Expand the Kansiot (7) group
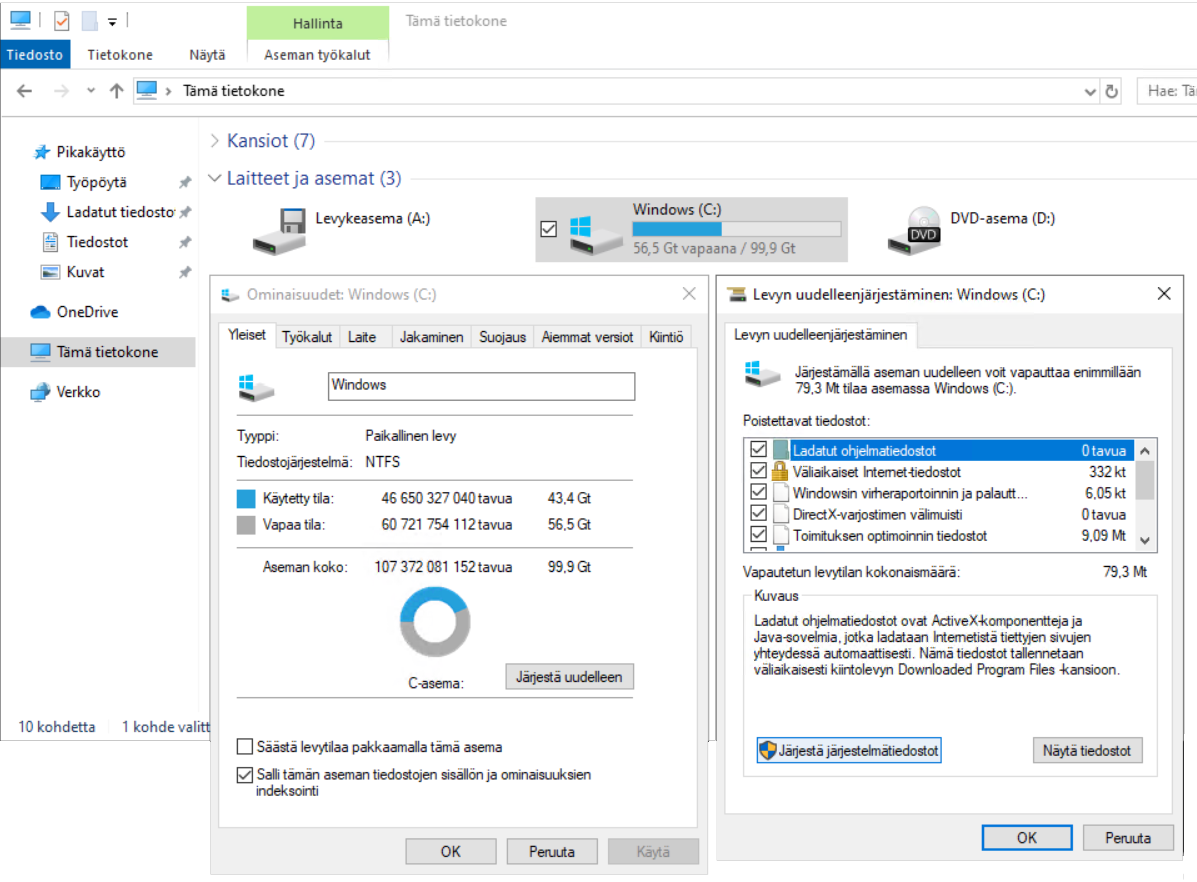Viewport: 1197px width, 882px height. [x=215, y=141]
